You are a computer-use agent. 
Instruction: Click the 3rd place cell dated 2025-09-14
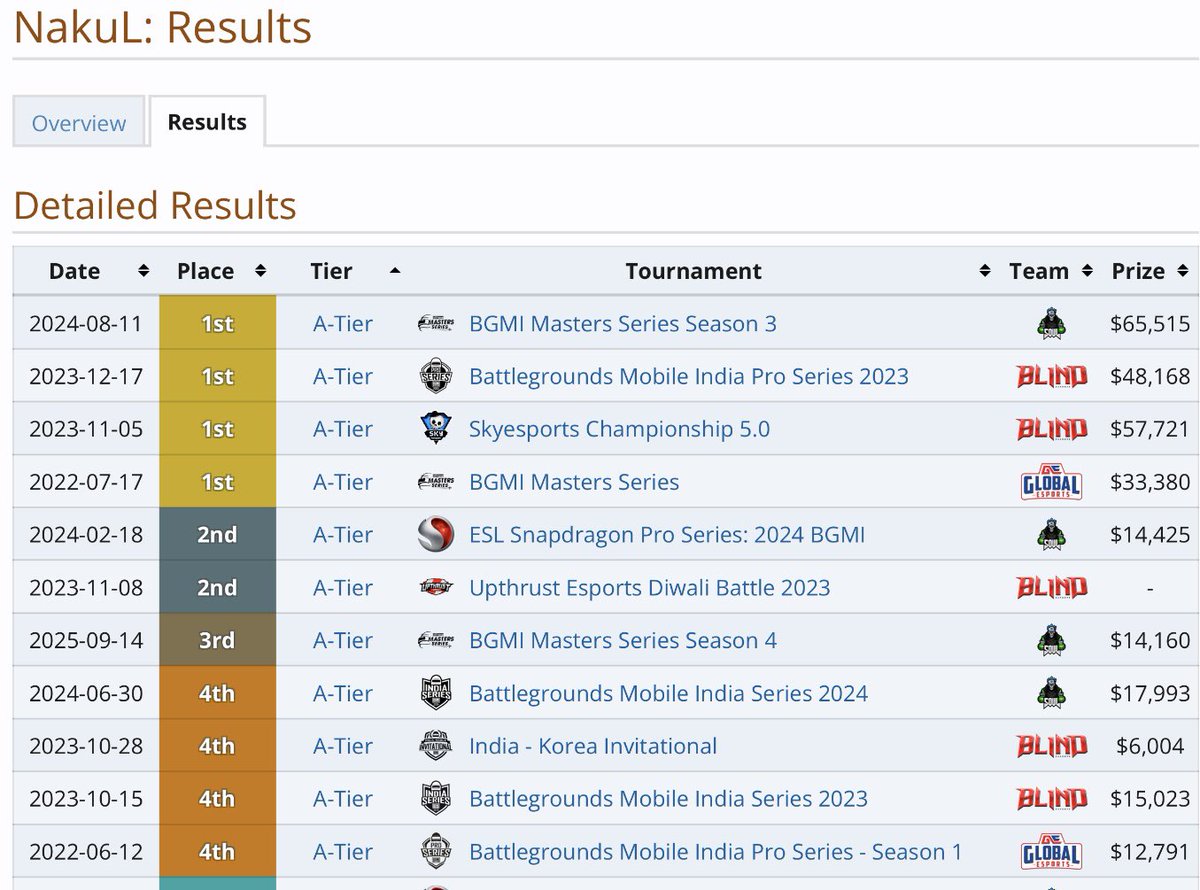pyautogui.click(x=218, y=640)
